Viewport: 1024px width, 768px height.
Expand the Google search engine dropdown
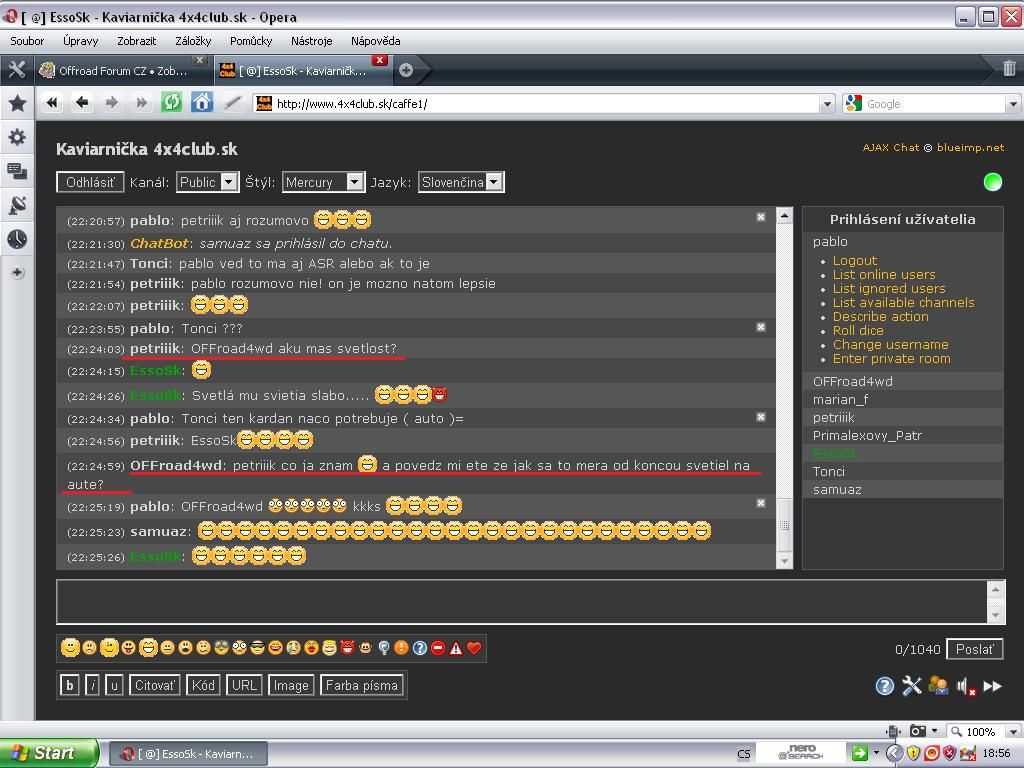coord(1013,103)
